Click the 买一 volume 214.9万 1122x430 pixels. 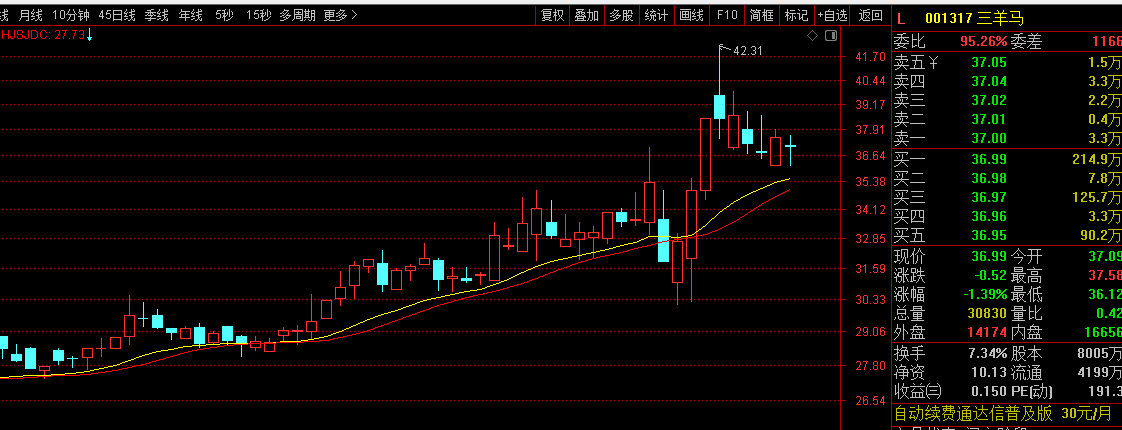click(x=1096, y=159)
